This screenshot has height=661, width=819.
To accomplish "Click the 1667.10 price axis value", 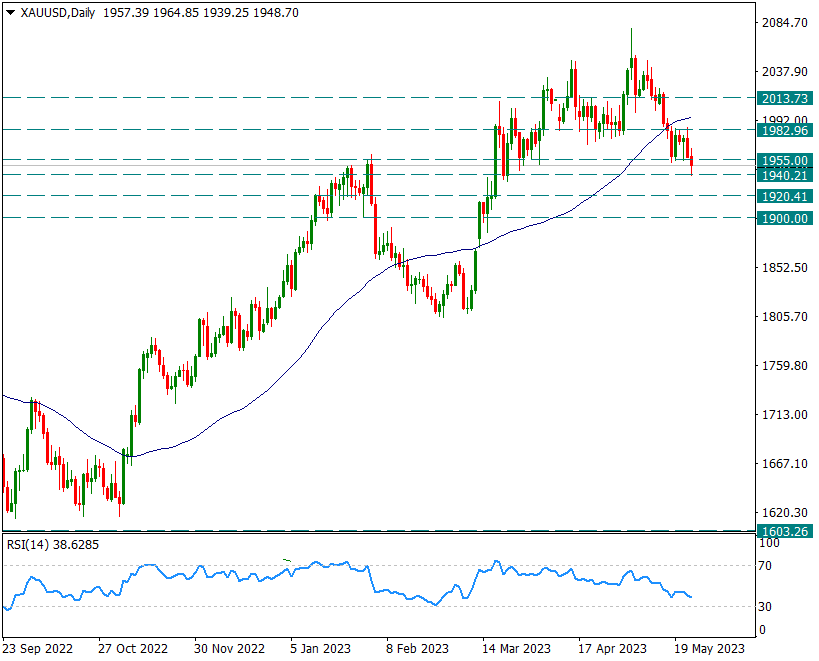I will click(785, 464).
